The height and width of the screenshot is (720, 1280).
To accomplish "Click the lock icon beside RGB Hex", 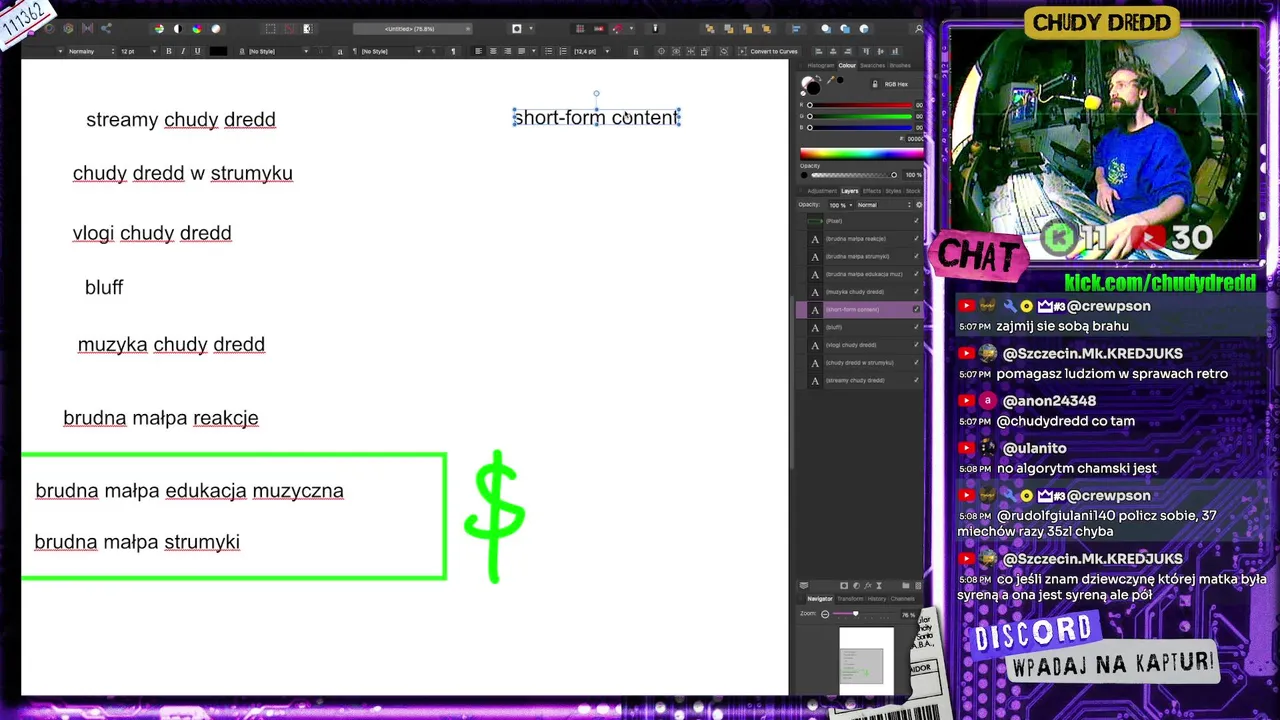I will 876,84.
